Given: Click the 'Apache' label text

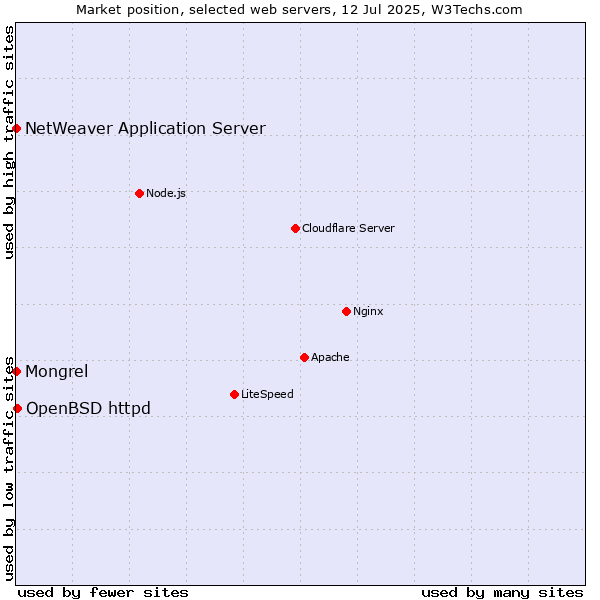Looking at the screenshot, I should 330,357.
